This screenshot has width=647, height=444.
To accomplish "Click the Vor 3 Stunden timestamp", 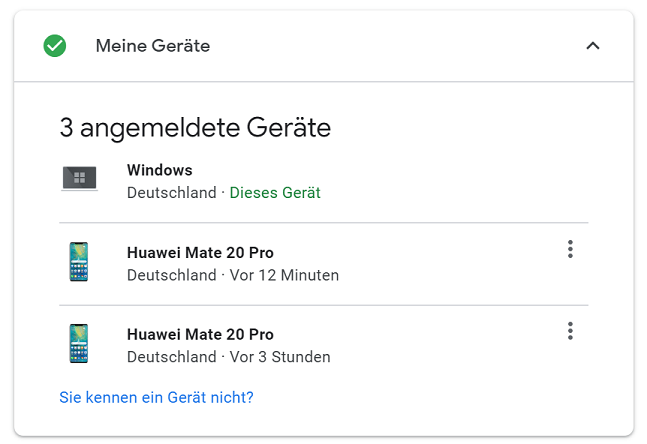I will [280, 357].
